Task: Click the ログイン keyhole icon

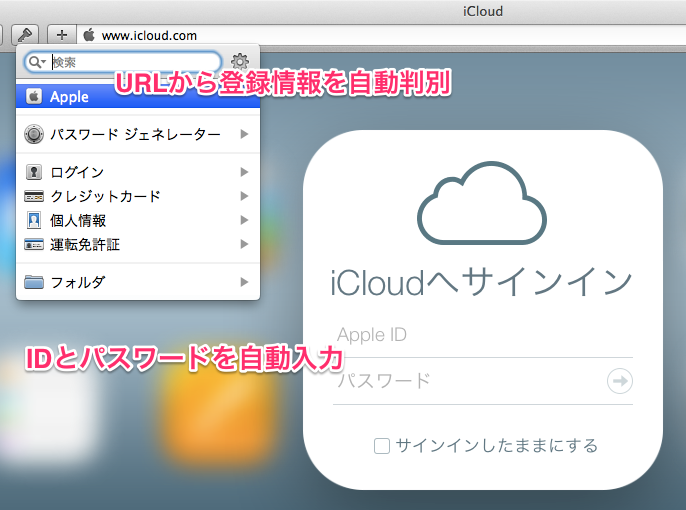Action: click(x=34, y=172)
